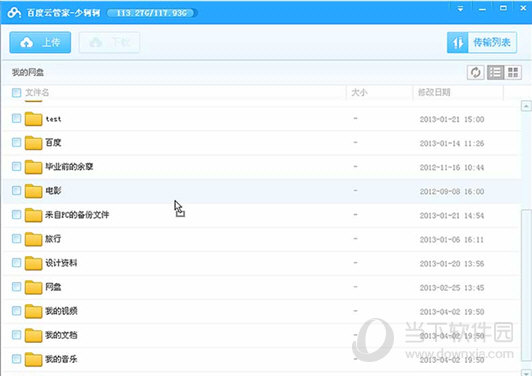Click the 我的网盘 breadcrumb path
This screenshot has width=532, height=376.
point(28,72)
